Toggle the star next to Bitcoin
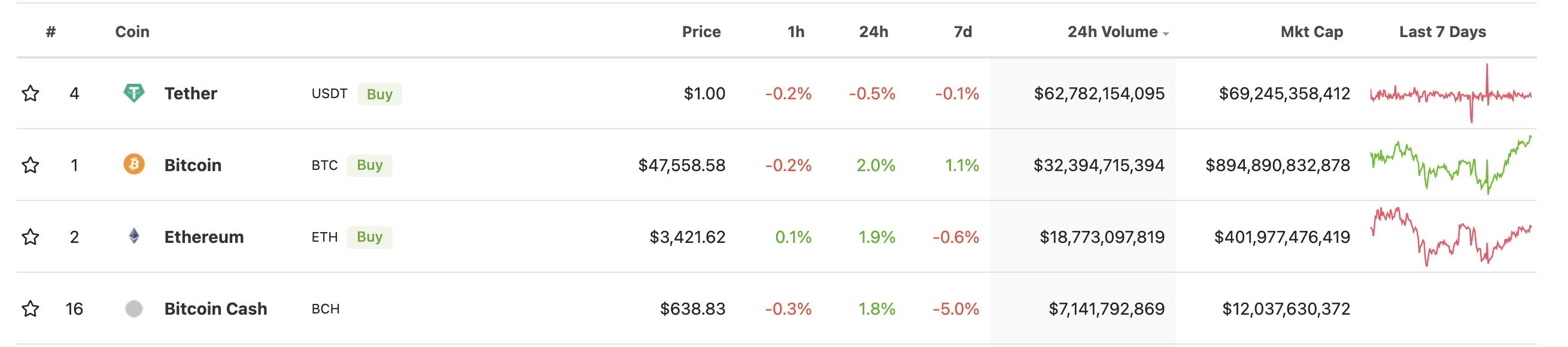 click(31, 165)
